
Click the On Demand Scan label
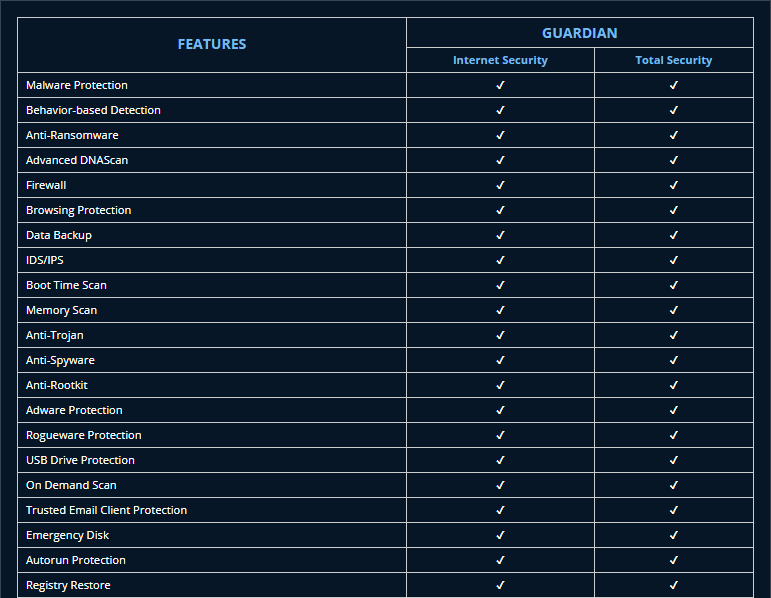coord(71,485)
